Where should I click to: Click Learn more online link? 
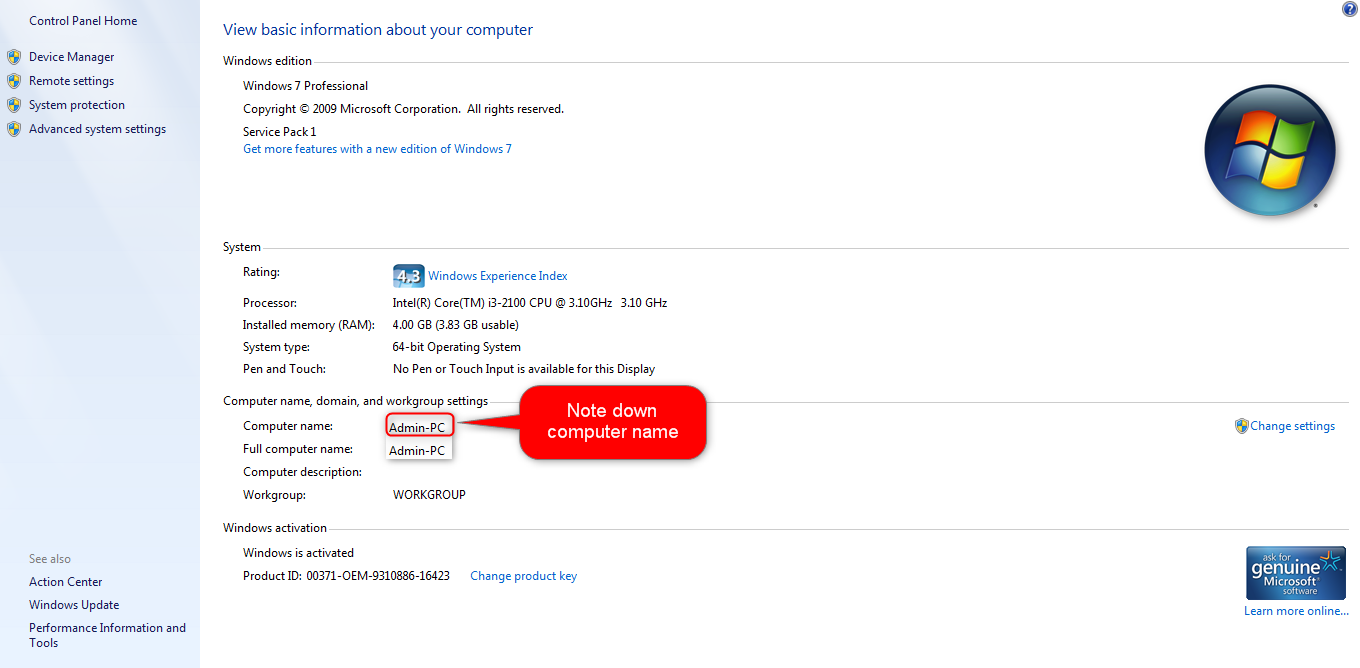[x=1297, y=611]
